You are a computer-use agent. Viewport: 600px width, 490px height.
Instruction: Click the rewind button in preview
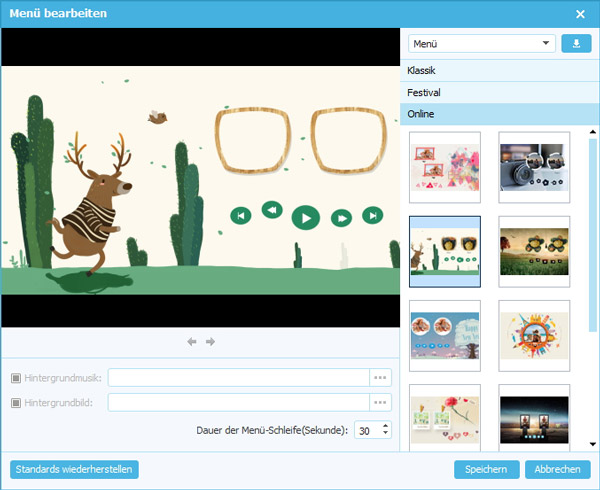271,210
